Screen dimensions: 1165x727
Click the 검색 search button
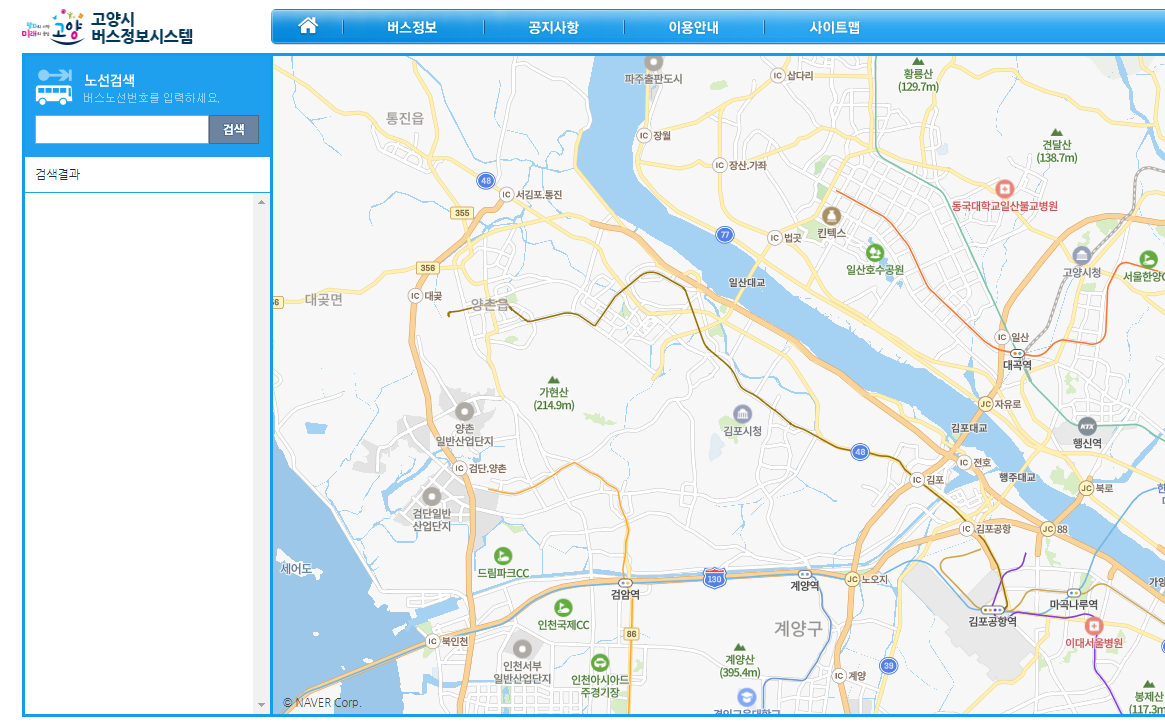coord(234,129)
